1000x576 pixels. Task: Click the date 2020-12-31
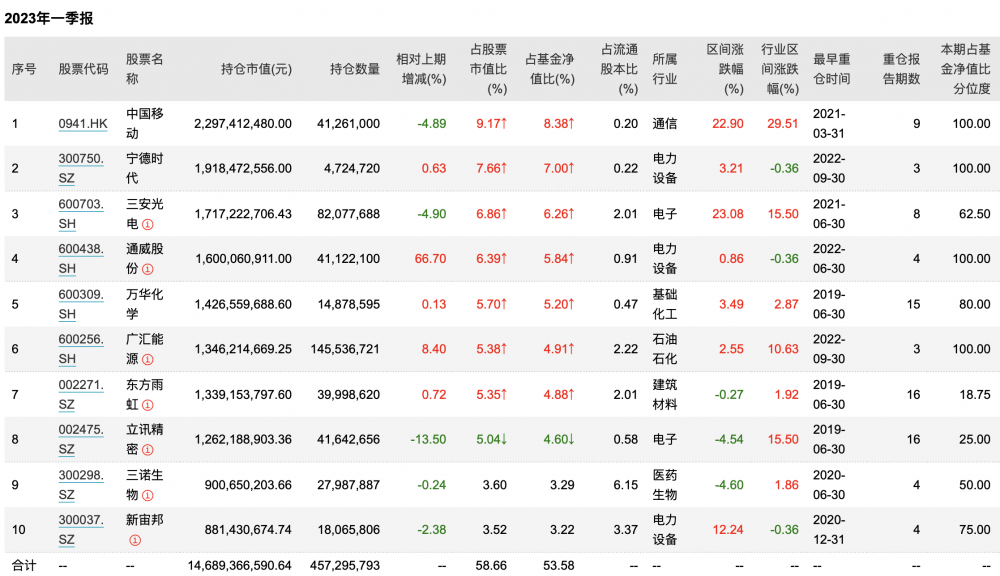click(x=829, y=529)
